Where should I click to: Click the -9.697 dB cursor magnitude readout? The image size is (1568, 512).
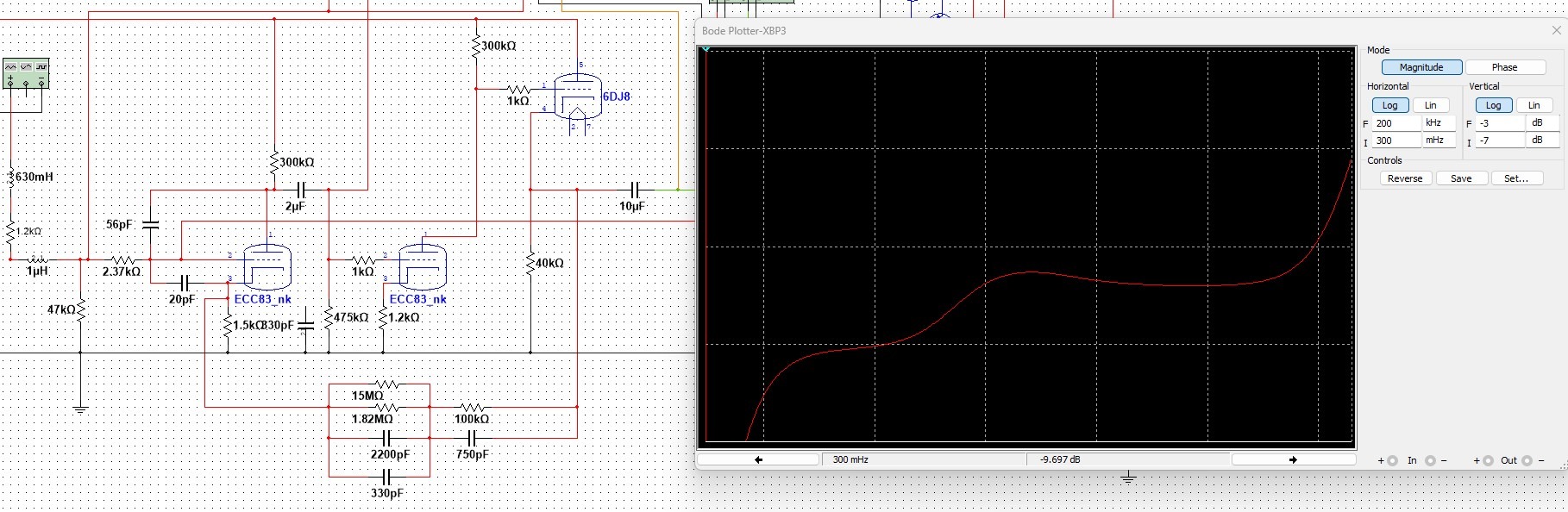click(1128, 459)
